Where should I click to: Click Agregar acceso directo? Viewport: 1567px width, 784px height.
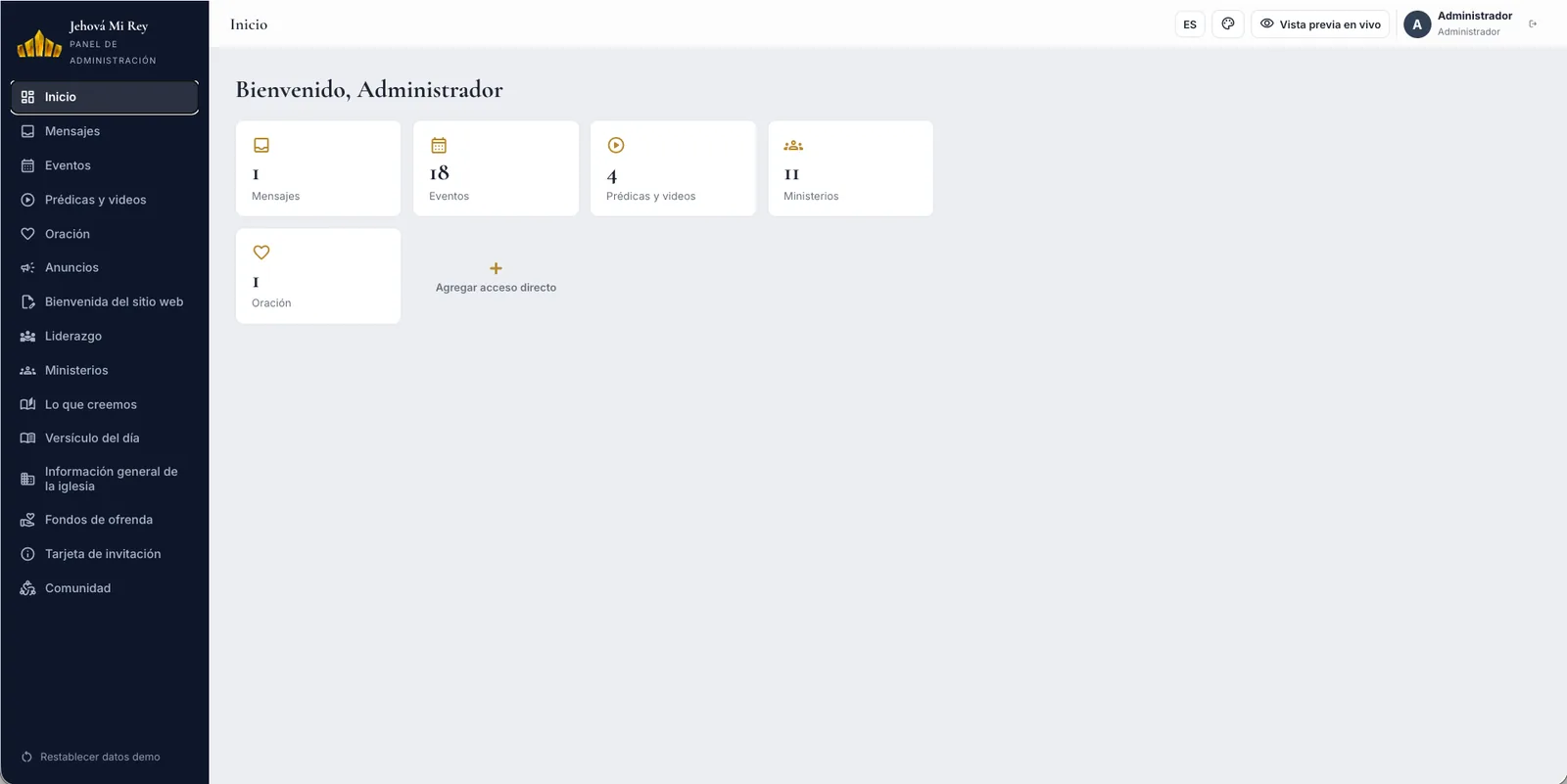[x=496, y=276]
